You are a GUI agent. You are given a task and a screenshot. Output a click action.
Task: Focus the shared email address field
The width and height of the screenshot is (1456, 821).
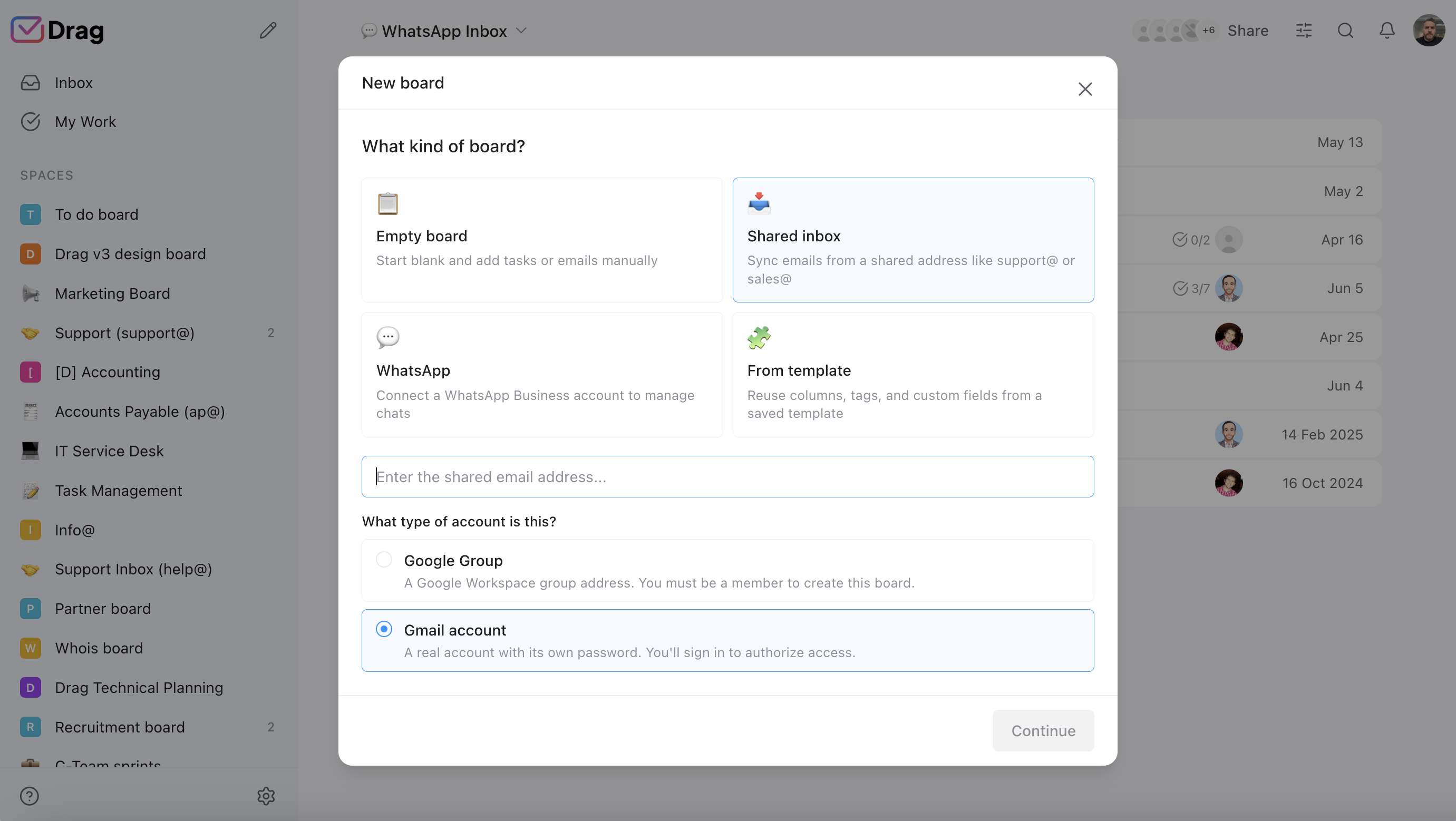click(x=727, y=476)
